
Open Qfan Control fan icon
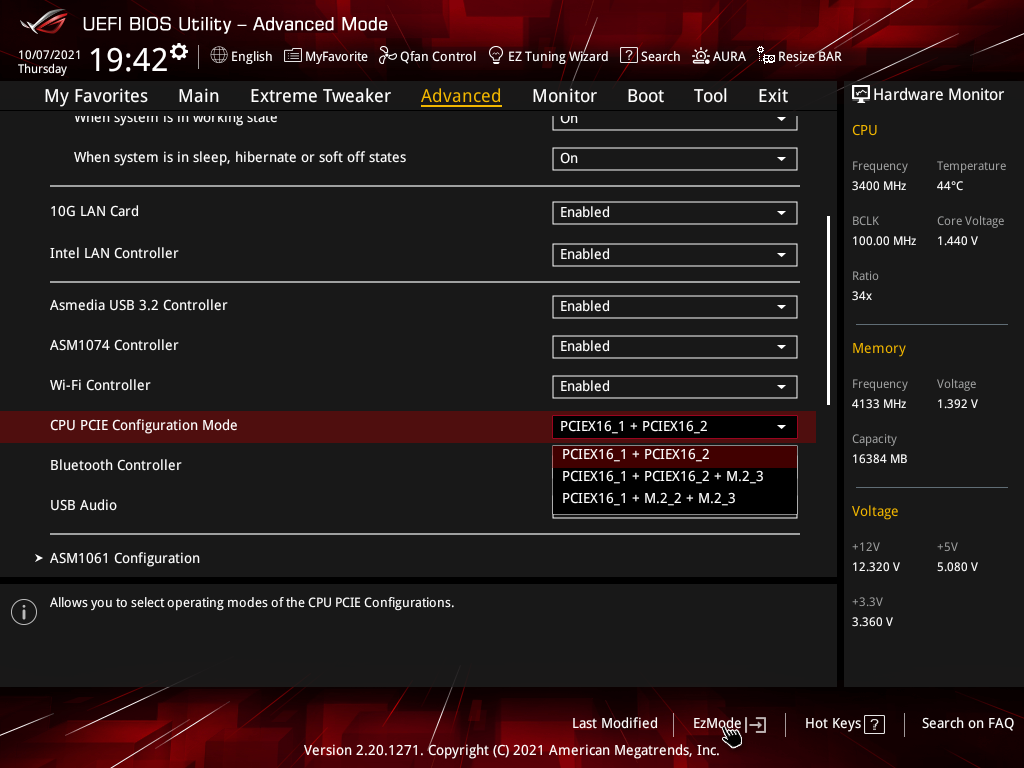coord(387,56)
